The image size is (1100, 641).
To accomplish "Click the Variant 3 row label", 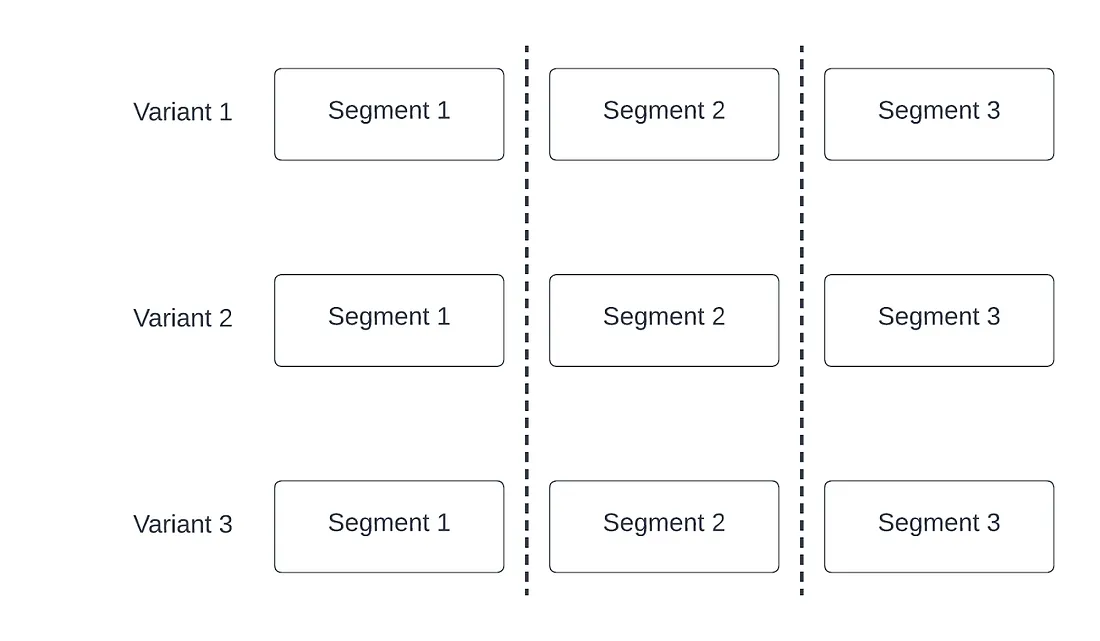I will pos(183,524).
